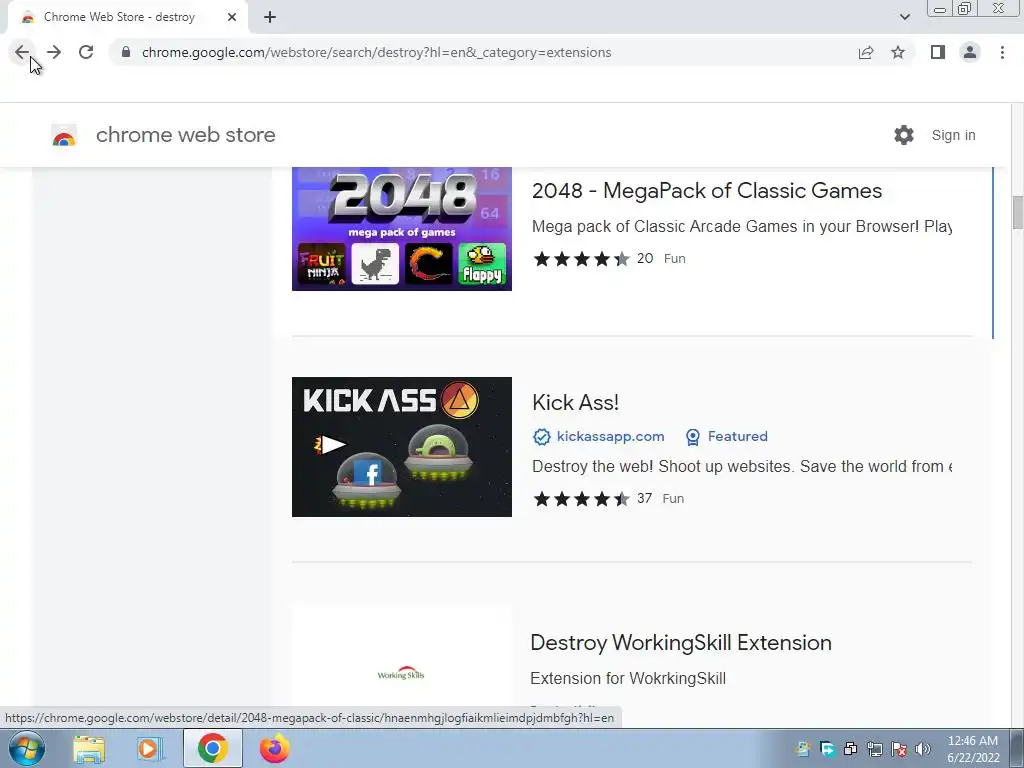Screen dimensions: 1024x768
Task: Click the Chrome Web Store rainbow logo
Action: click(x=64, y=135)
